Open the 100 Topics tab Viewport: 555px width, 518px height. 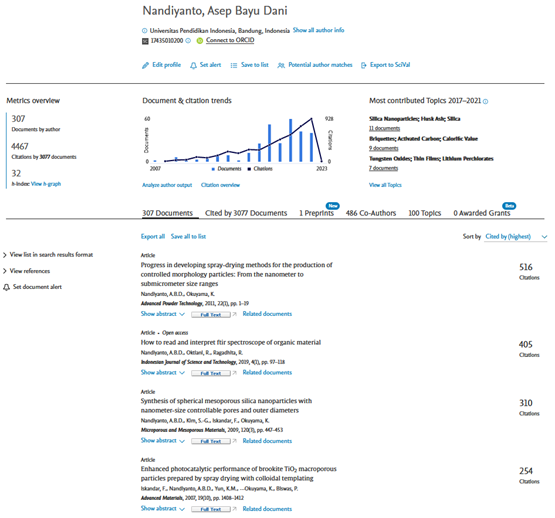[x=425, y=213]
